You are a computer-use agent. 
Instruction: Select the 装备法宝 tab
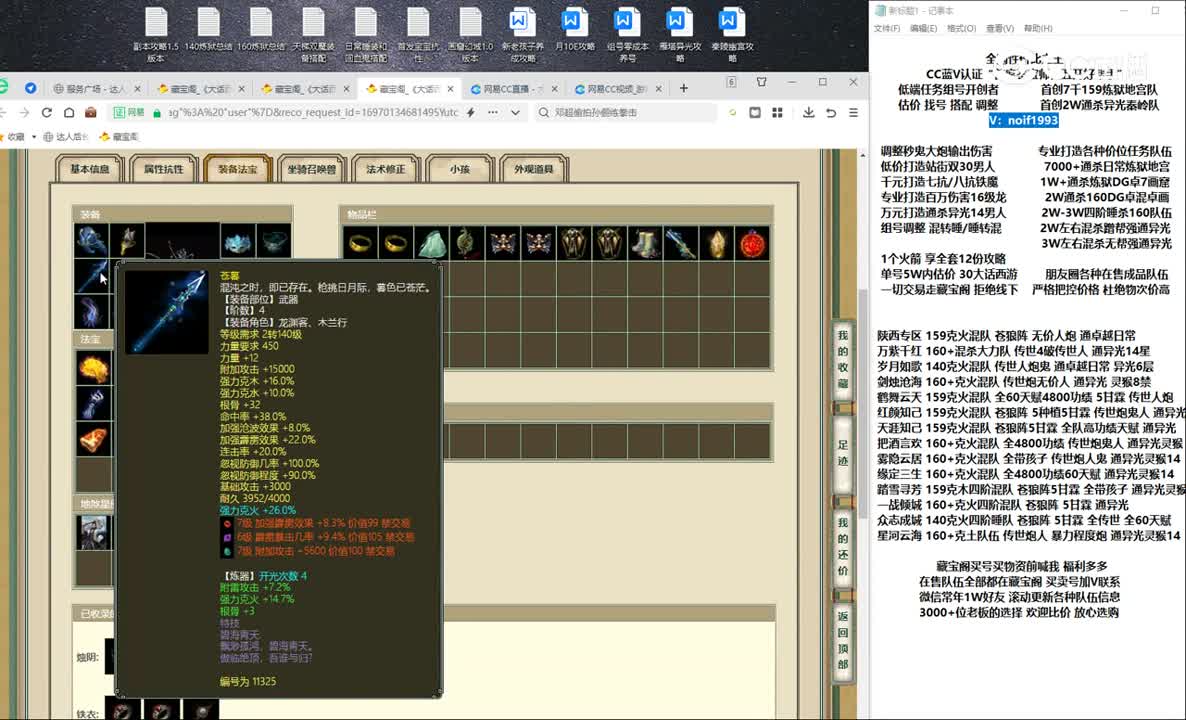(238, 169)
